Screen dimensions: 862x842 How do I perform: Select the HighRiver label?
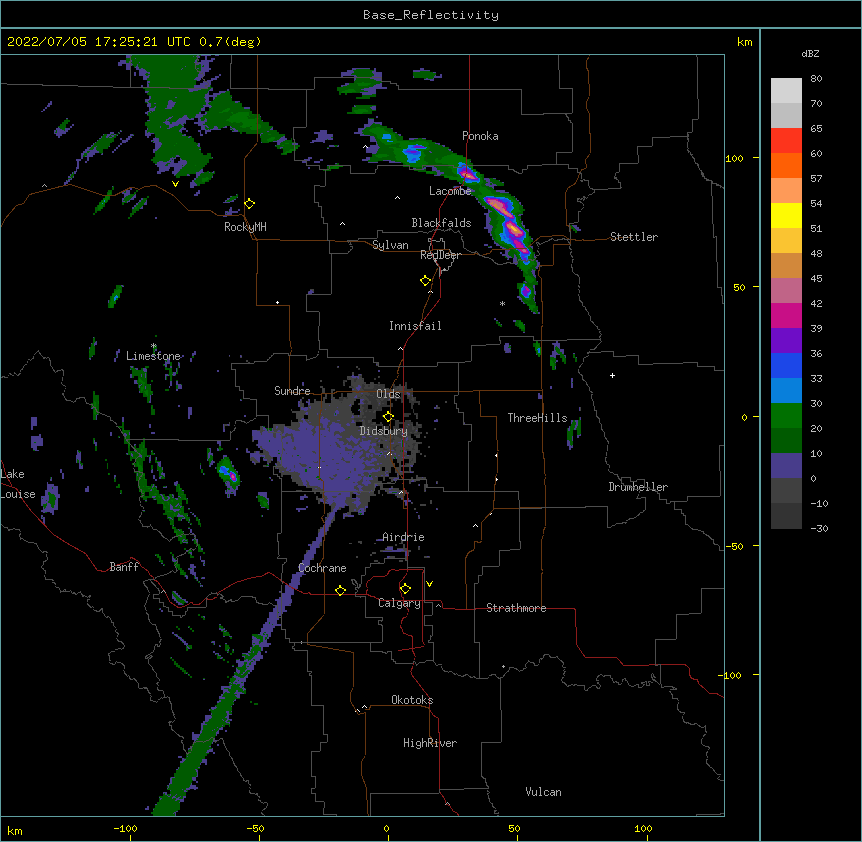point(430,743)
